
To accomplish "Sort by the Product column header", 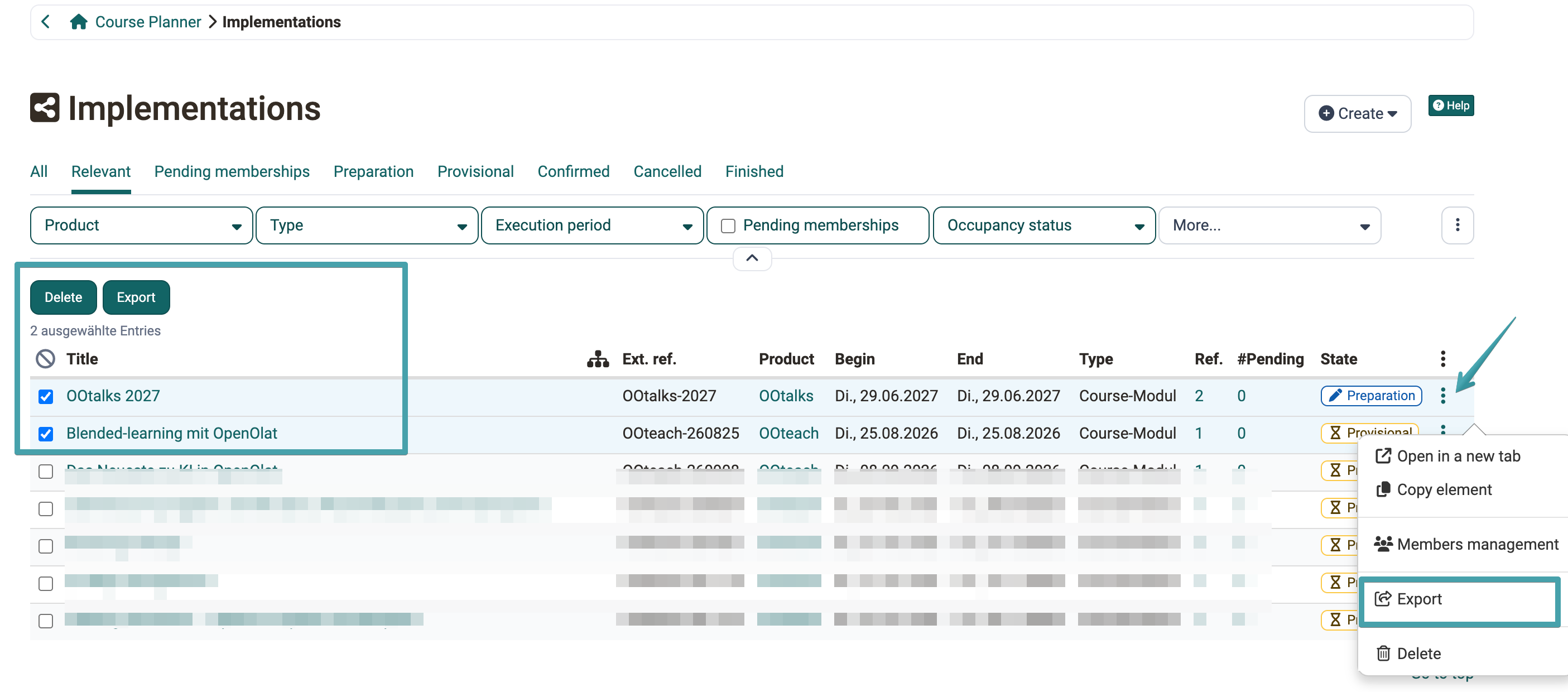I will coord(786,359).
